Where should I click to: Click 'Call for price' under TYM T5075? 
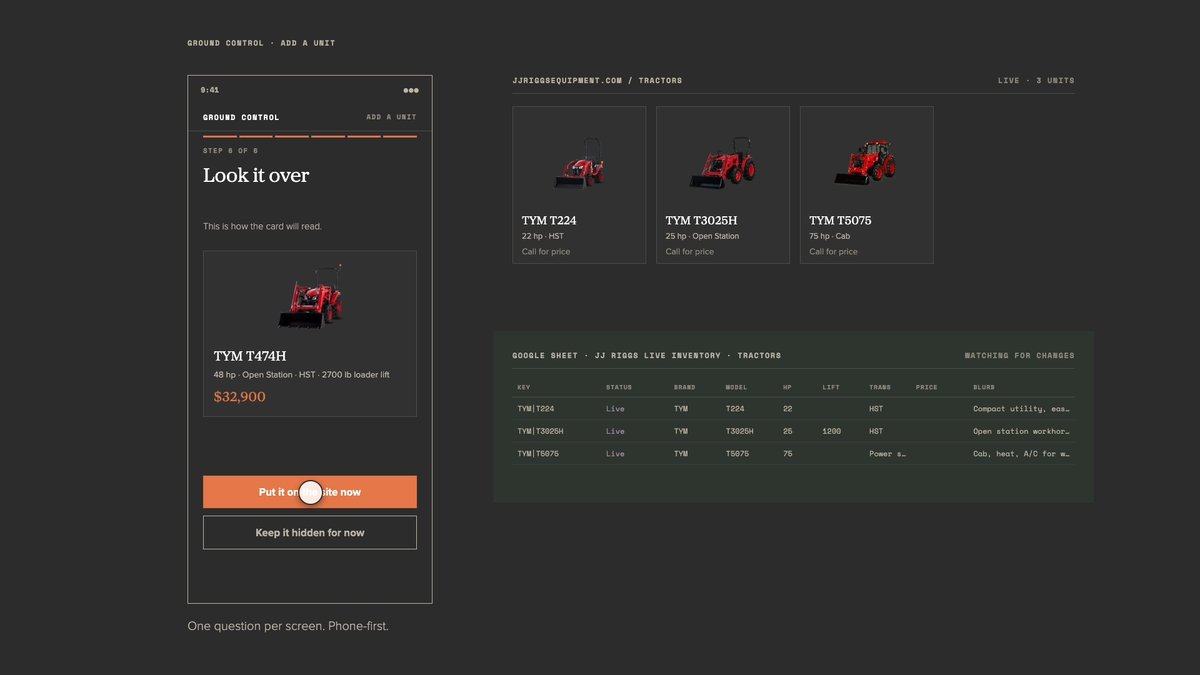click(833, 252)
